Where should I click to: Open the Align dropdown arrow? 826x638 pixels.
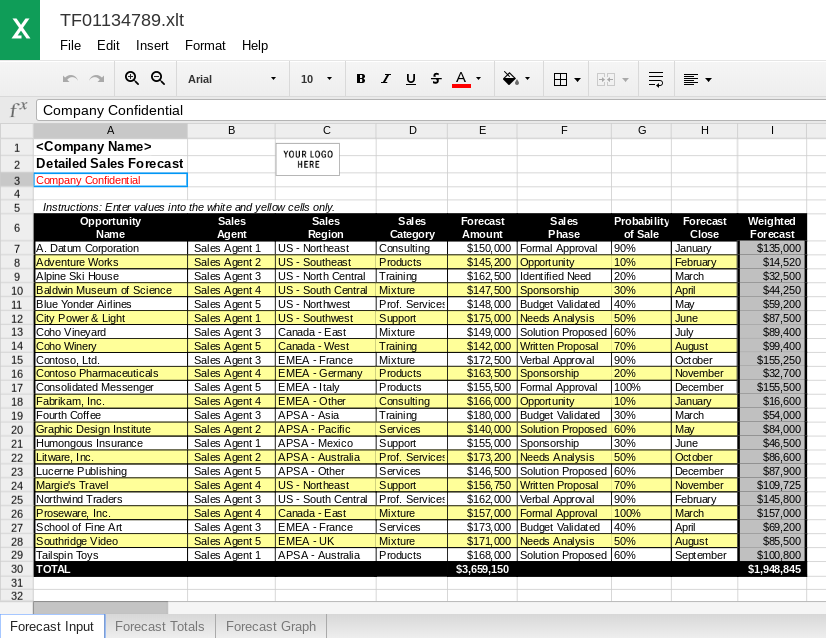point(709,80)
